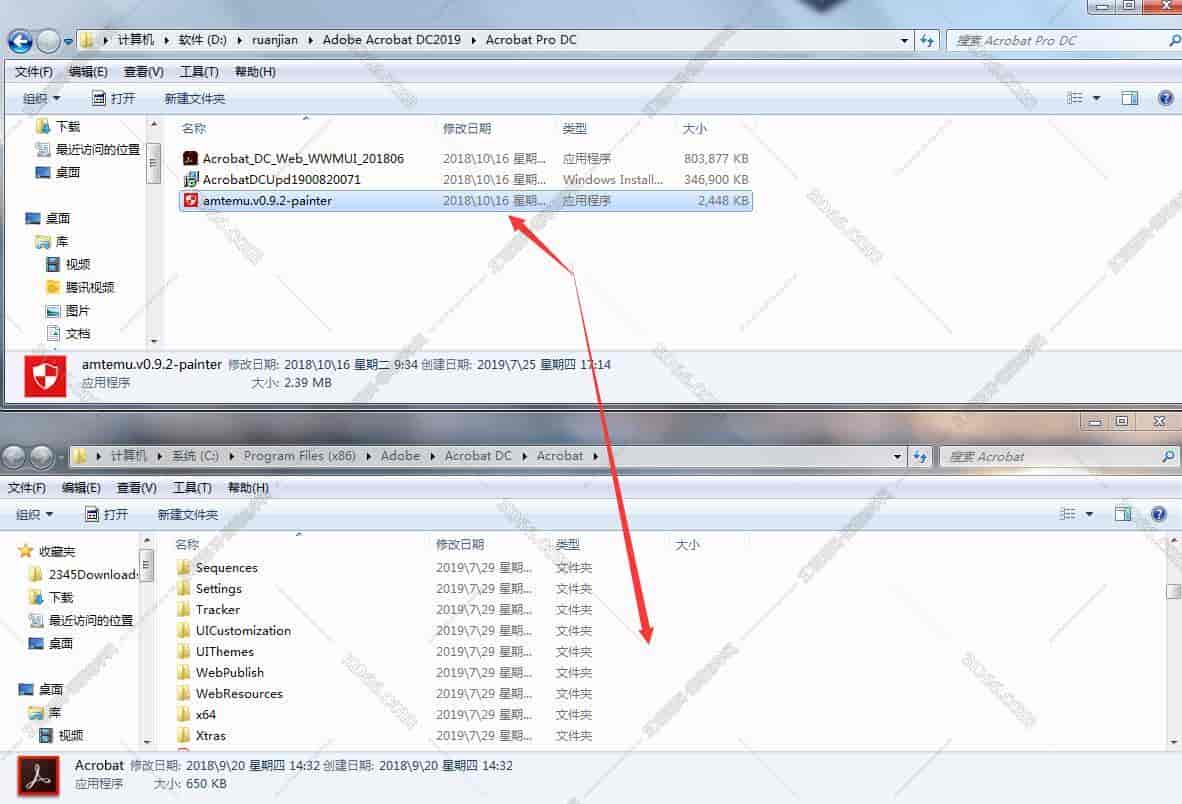The height and width of the screenshot is (804, 1182).
Task: Select the Acrobat_DC_Web_WWMUI_201806 file icon
Action: coord(190,158)
